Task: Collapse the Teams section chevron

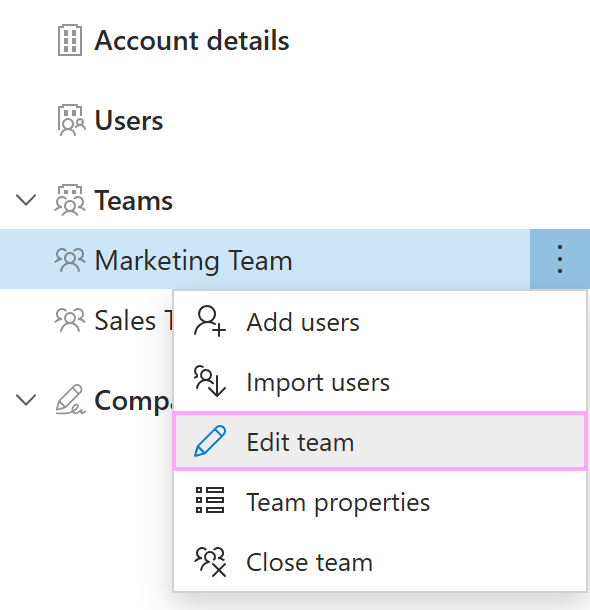Action: 26,200
